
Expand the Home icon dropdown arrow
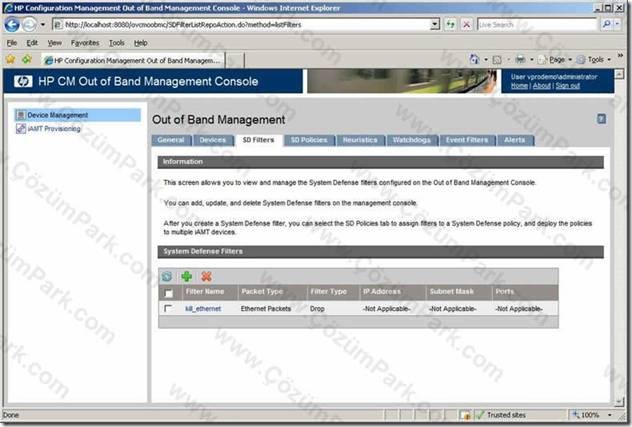tap(486, 60)
